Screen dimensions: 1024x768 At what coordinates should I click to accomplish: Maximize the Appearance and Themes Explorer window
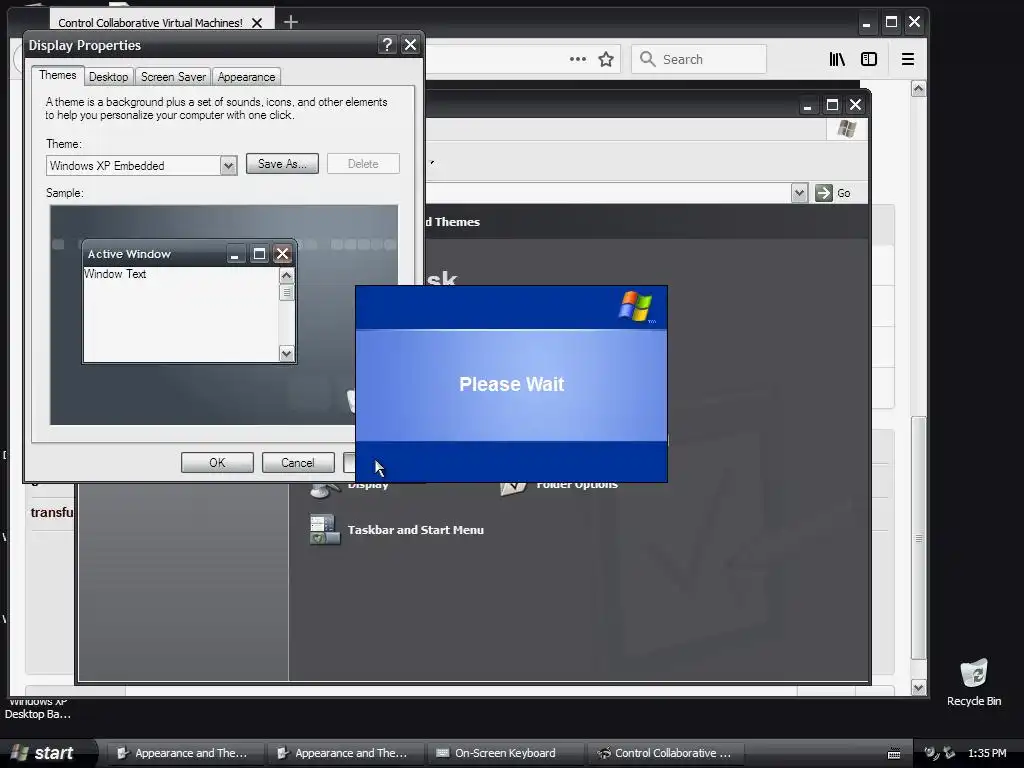tap(832, 105)
